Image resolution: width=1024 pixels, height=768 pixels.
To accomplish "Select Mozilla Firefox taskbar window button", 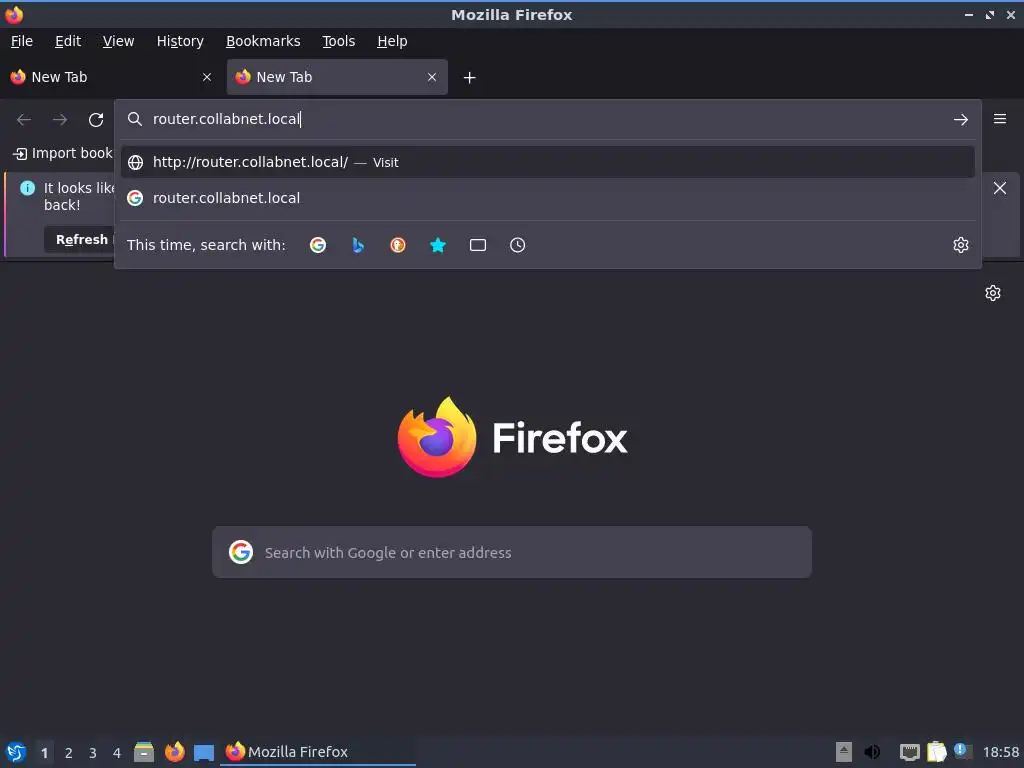I will coord(319,752).
